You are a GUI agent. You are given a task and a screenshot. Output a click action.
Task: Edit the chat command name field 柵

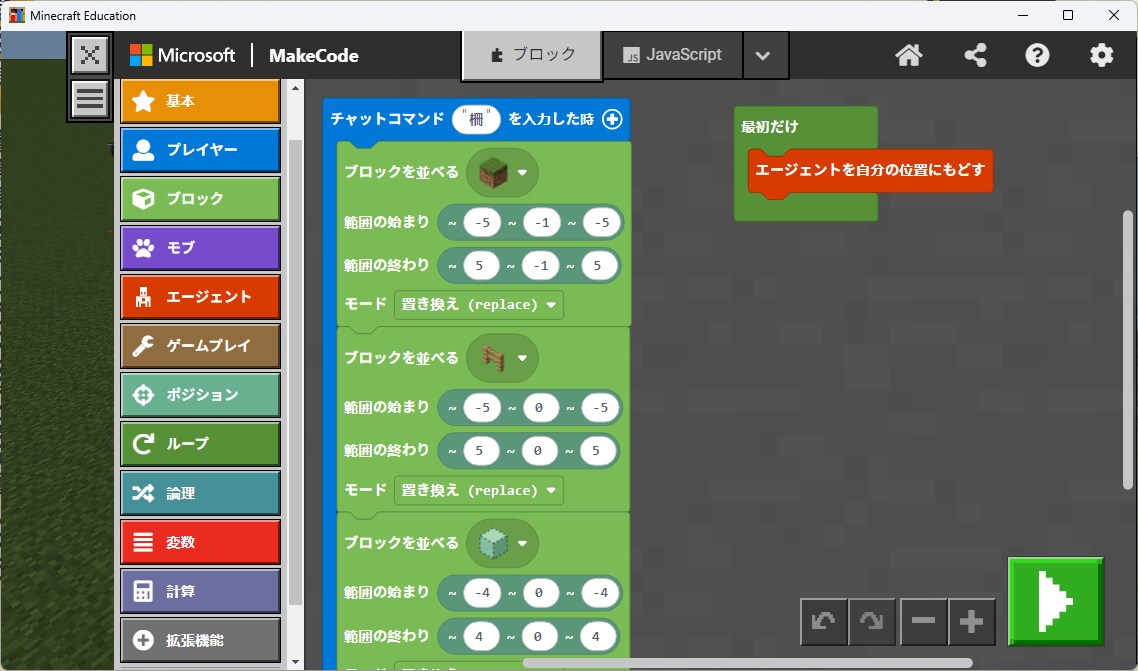coord(476,119)
